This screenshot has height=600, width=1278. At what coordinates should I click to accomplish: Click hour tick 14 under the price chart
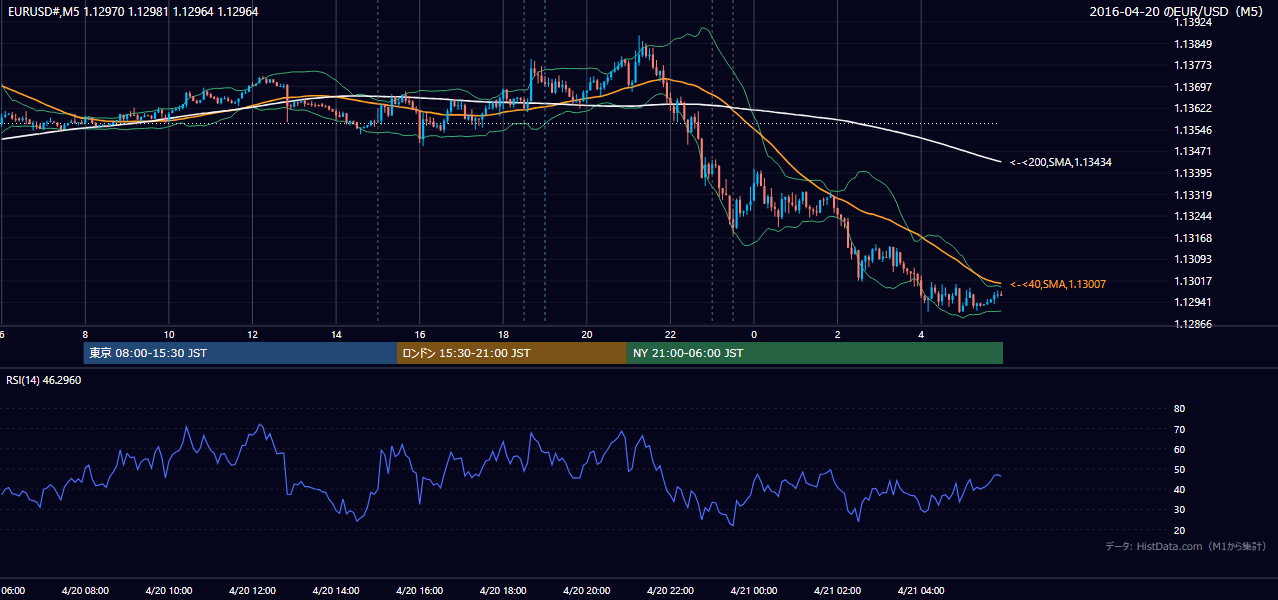(336, 335)
